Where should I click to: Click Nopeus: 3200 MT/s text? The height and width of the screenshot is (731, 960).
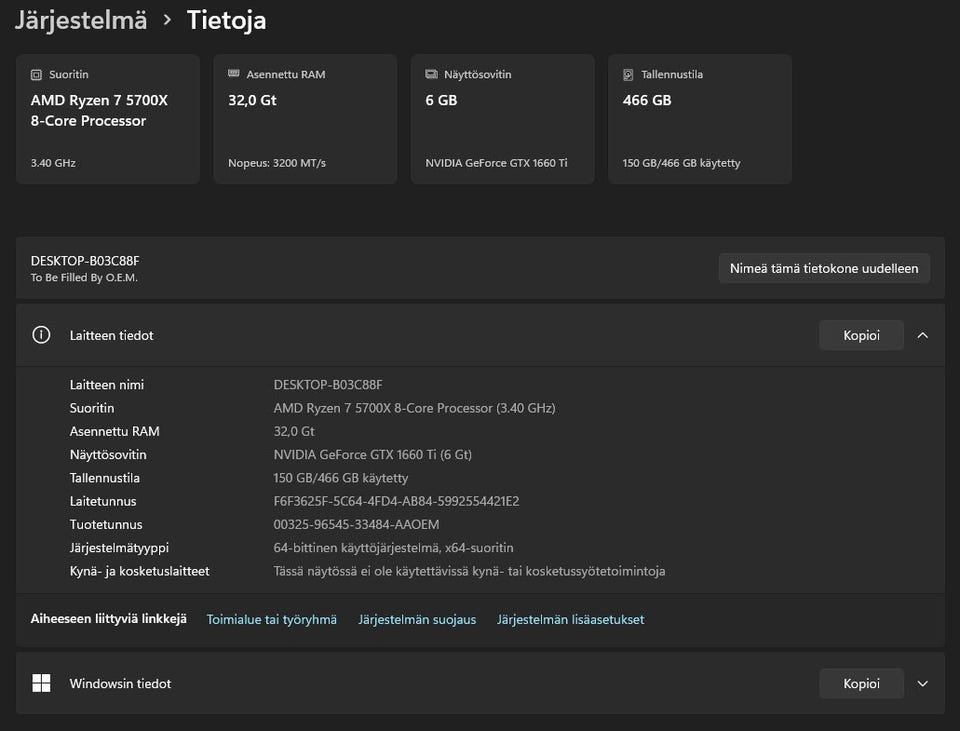[277, 163]
